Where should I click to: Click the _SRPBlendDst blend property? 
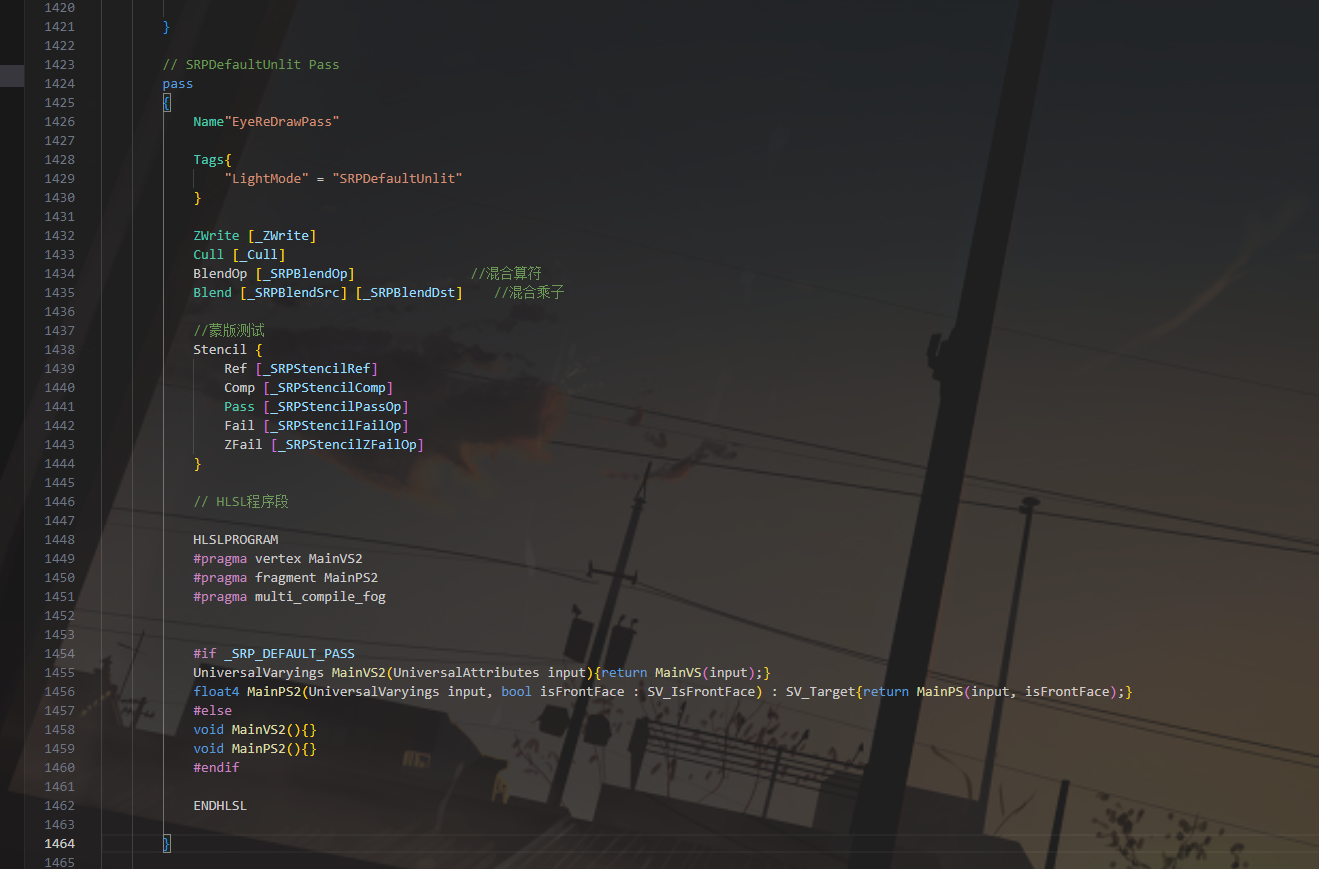coord(409,293)
